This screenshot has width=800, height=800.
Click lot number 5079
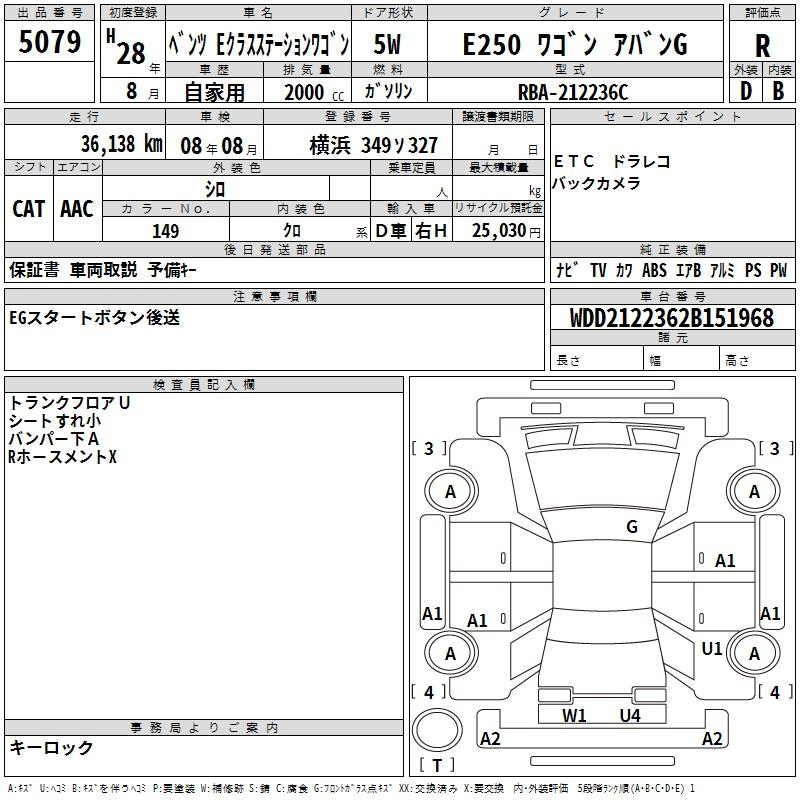49,41
